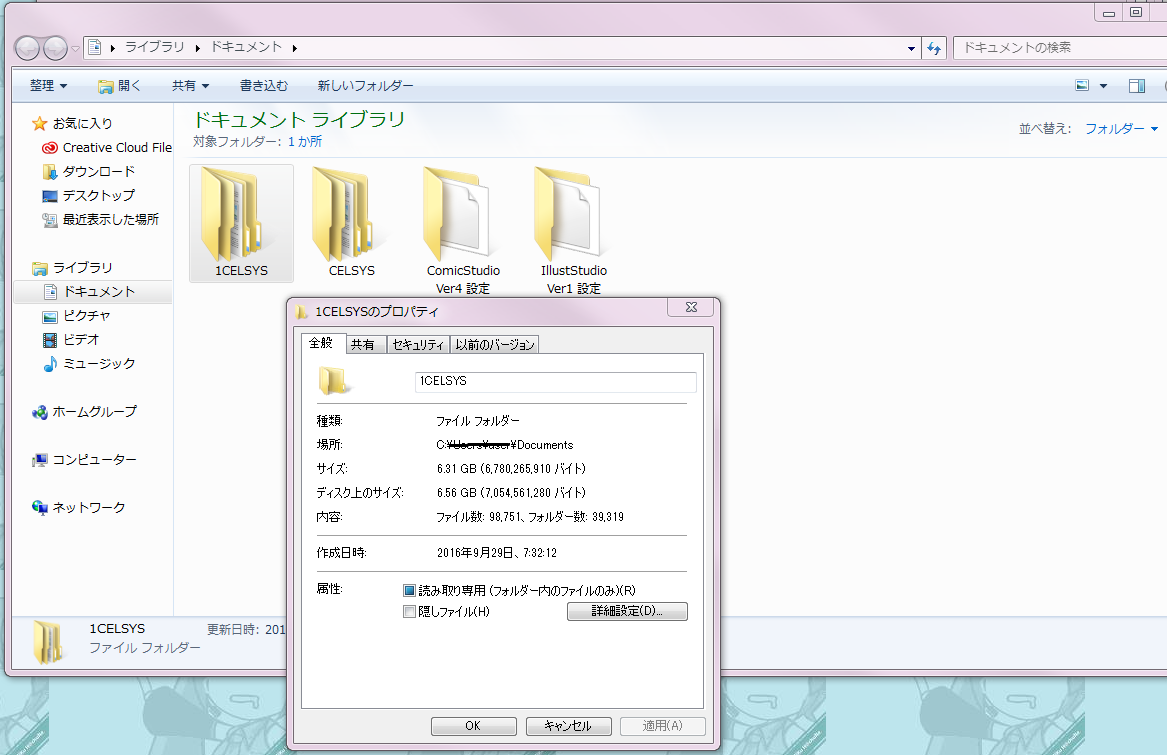The image size is (1167, 755).
Task: Toggle the preview pane icon in toolbar
Action: point(1136,86)
